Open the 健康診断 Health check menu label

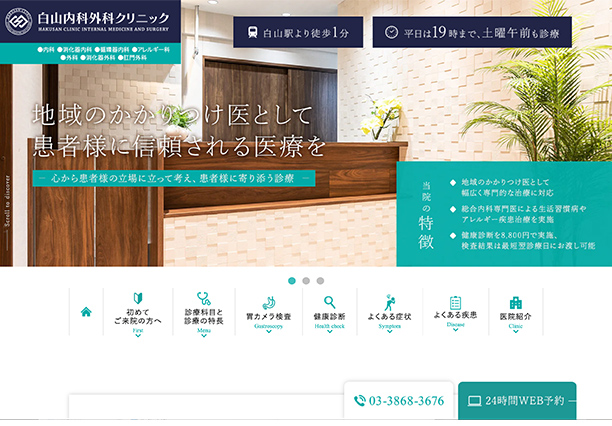(x=329, y=317)
